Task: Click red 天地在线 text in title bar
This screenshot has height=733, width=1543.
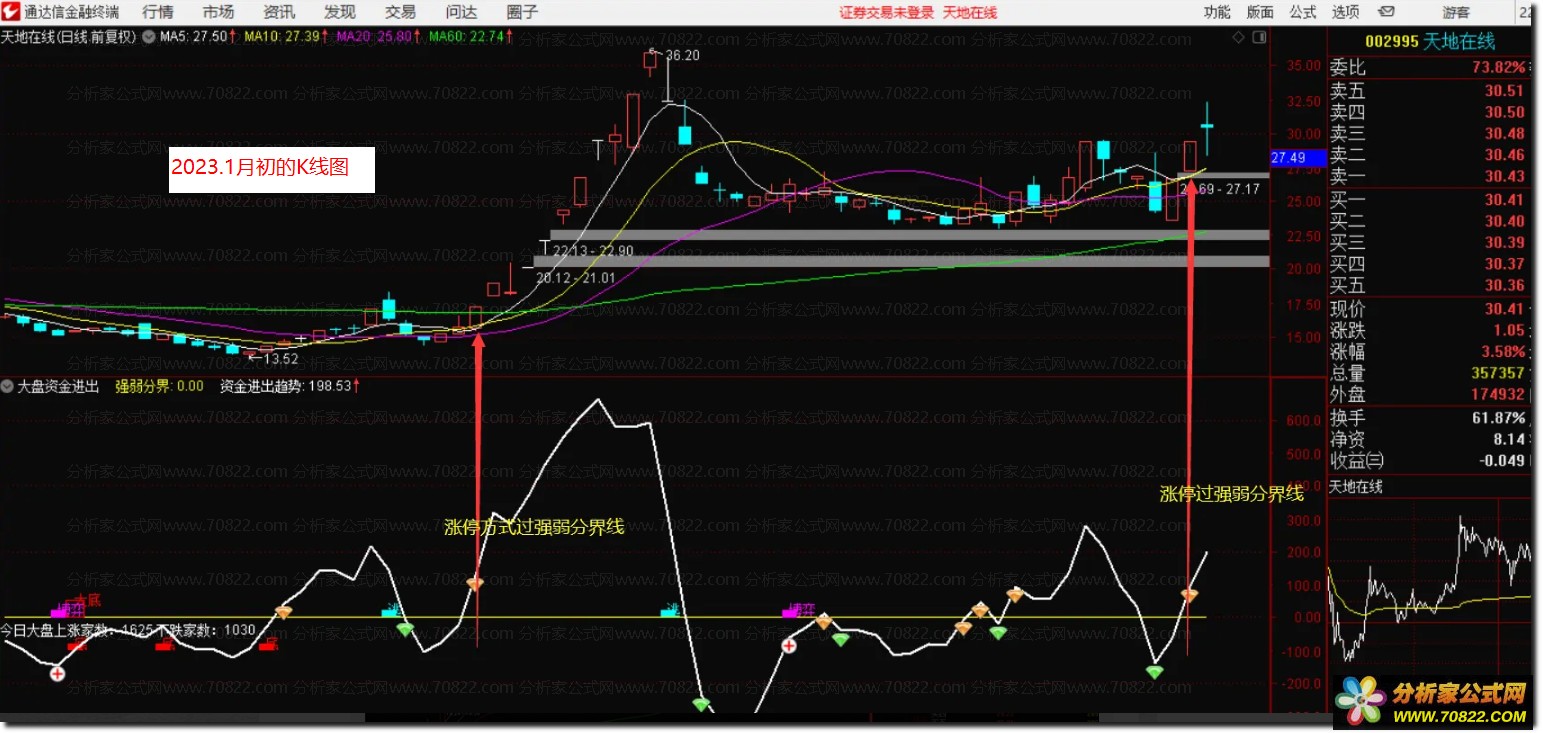Action: (x=970, y=13)
